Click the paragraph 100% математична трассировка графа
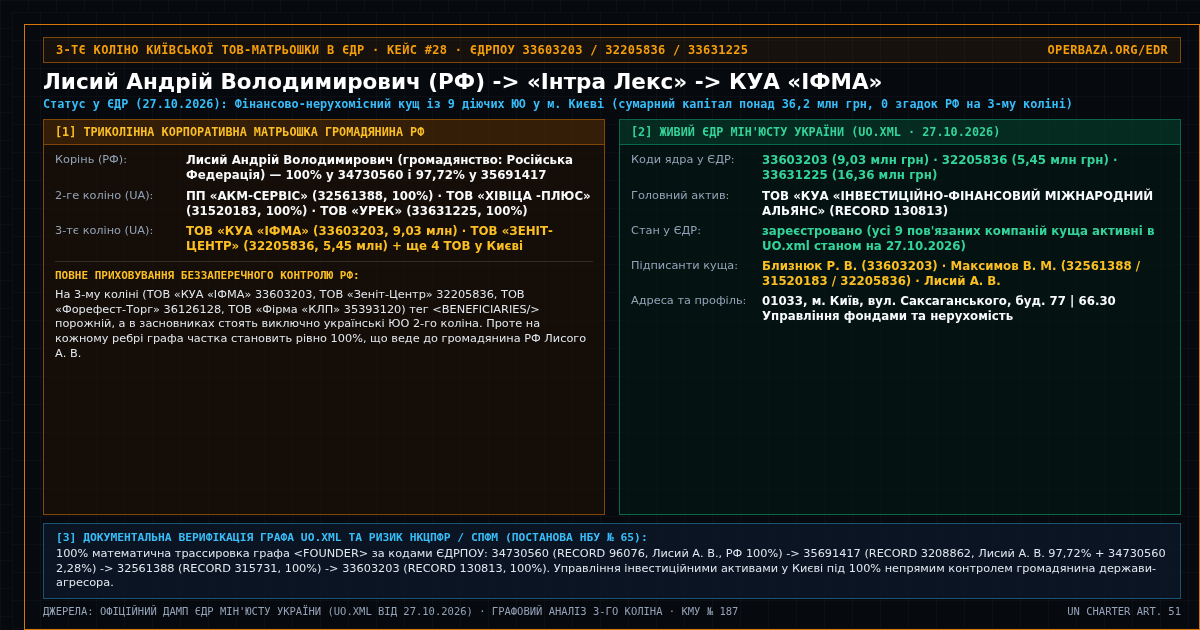Screen dimensions: 1200x630 (612, 568)
